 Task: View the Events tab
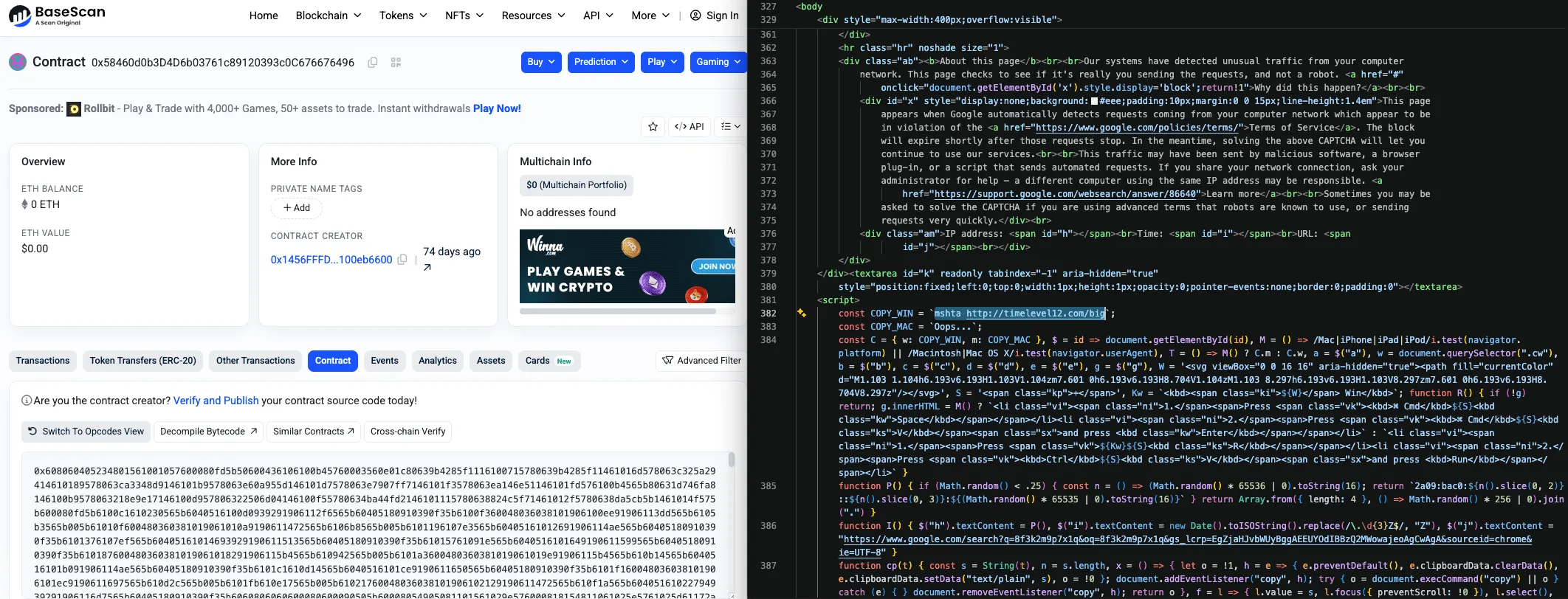pyautogui.click(x=385, y=361)
